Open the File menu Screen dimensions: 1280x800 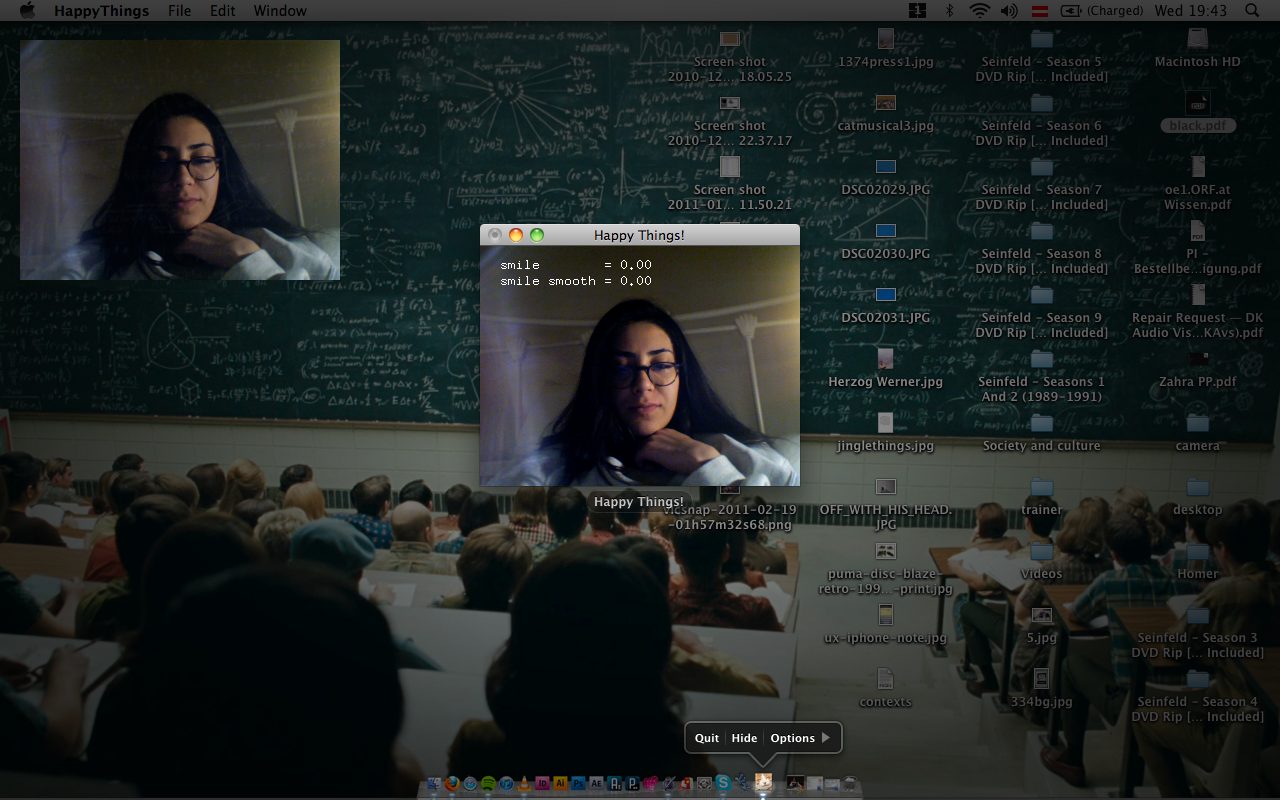click(x=179, y=11)
